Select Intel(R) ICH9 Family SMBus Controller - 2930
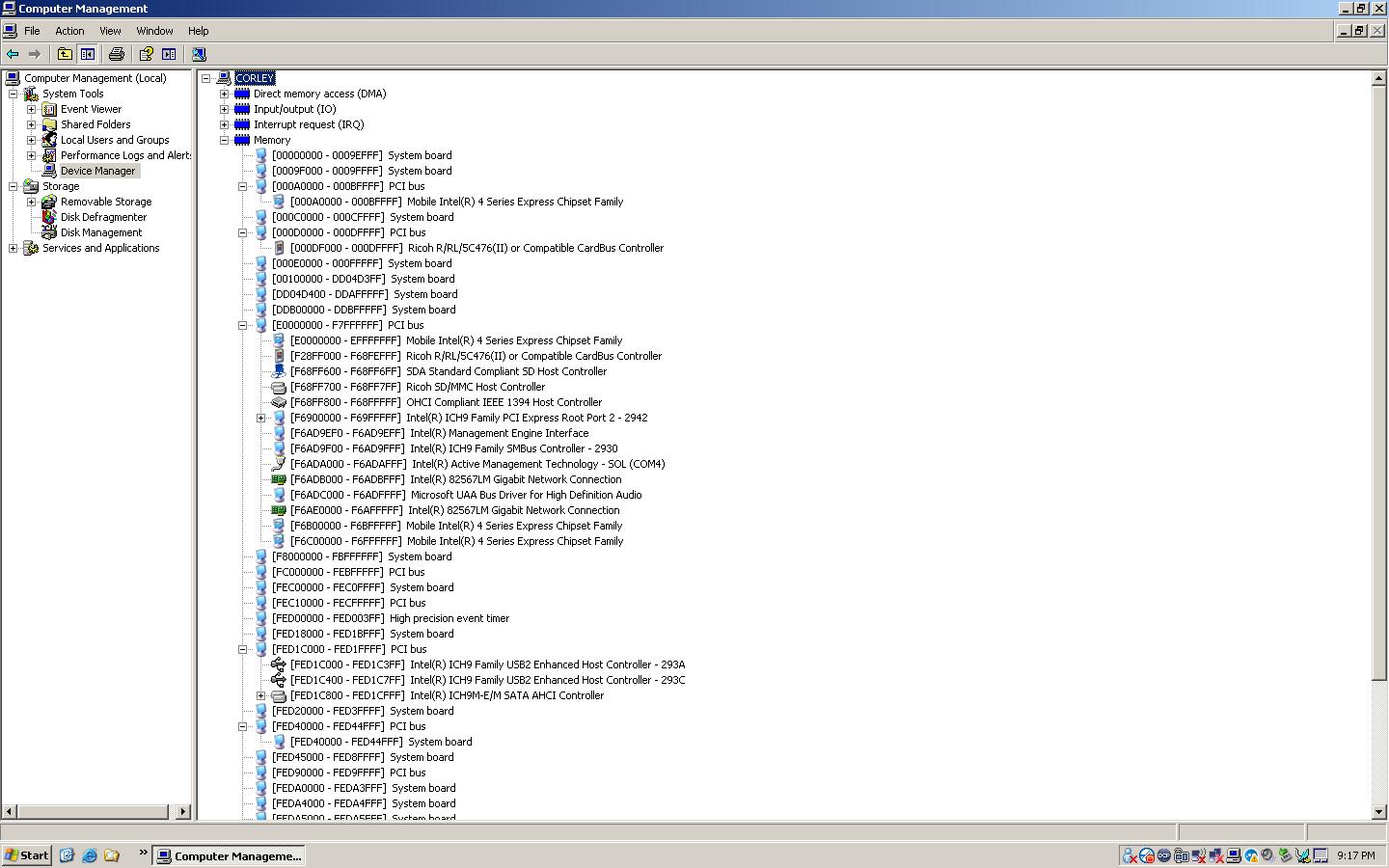This screenshot has height=868, width=1389. coord(453,448)
